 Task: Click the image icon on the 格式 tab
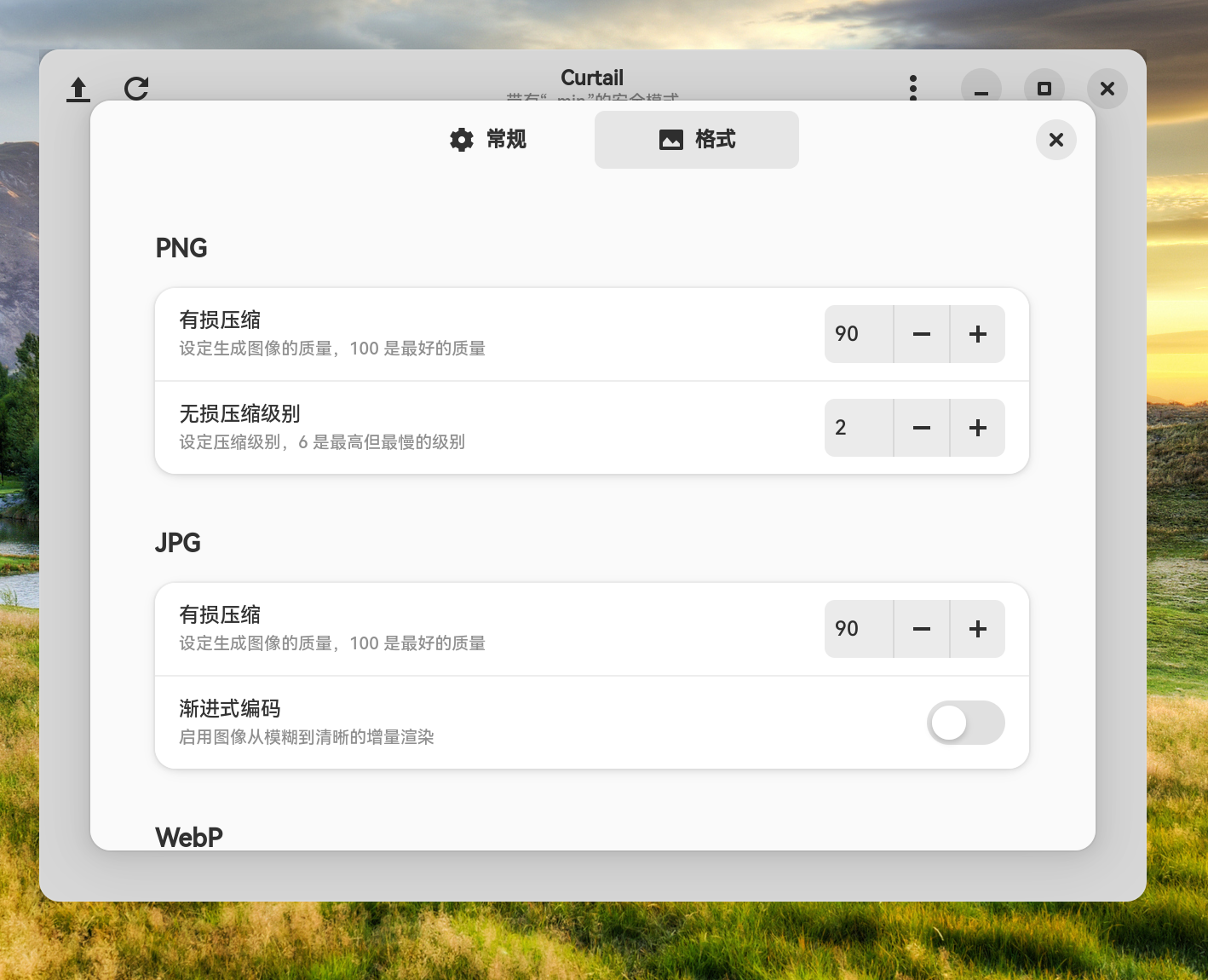tap(670, 139)
